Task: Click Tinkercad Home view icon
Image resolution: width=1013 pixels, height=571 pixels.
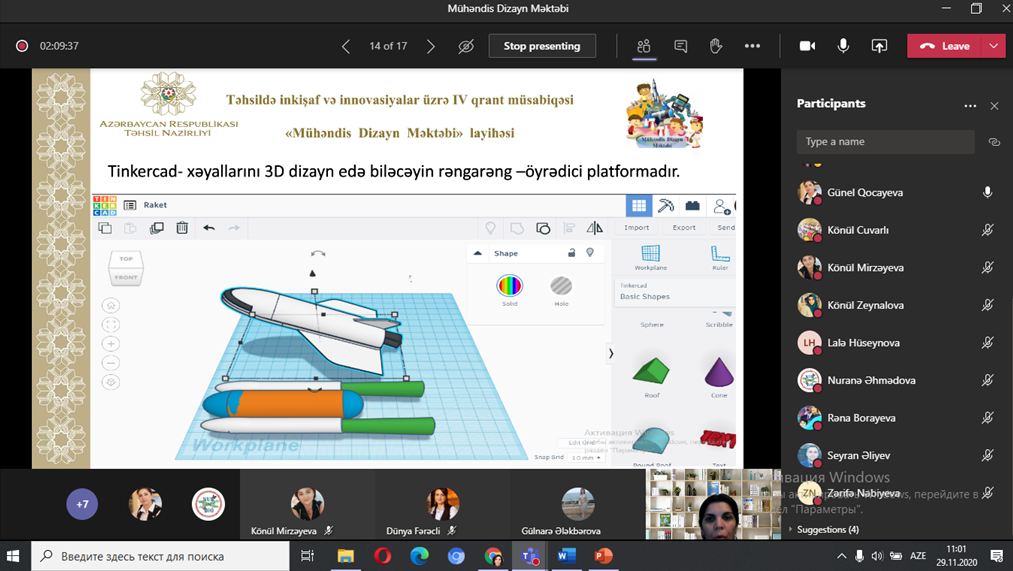Action: [x=111, y=306]
